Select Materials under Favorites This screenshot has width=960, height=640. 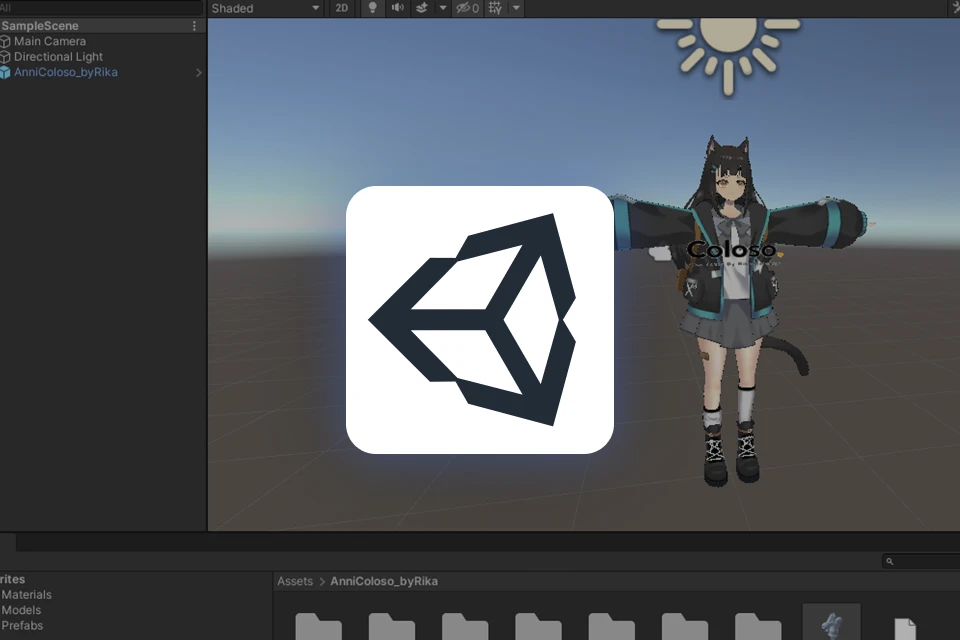point(26,595)
